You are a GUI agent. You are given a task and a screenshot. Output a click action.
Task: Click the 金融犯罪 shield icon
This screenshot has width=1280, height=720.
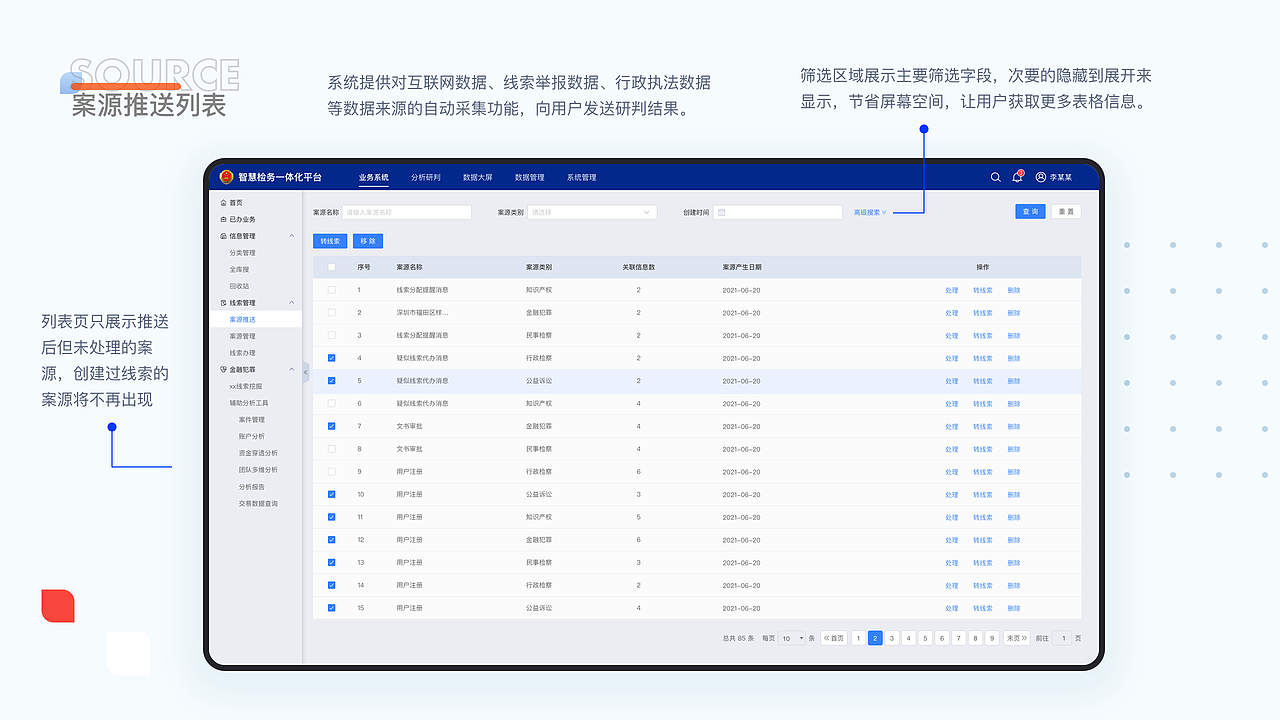tap(222, 369)
